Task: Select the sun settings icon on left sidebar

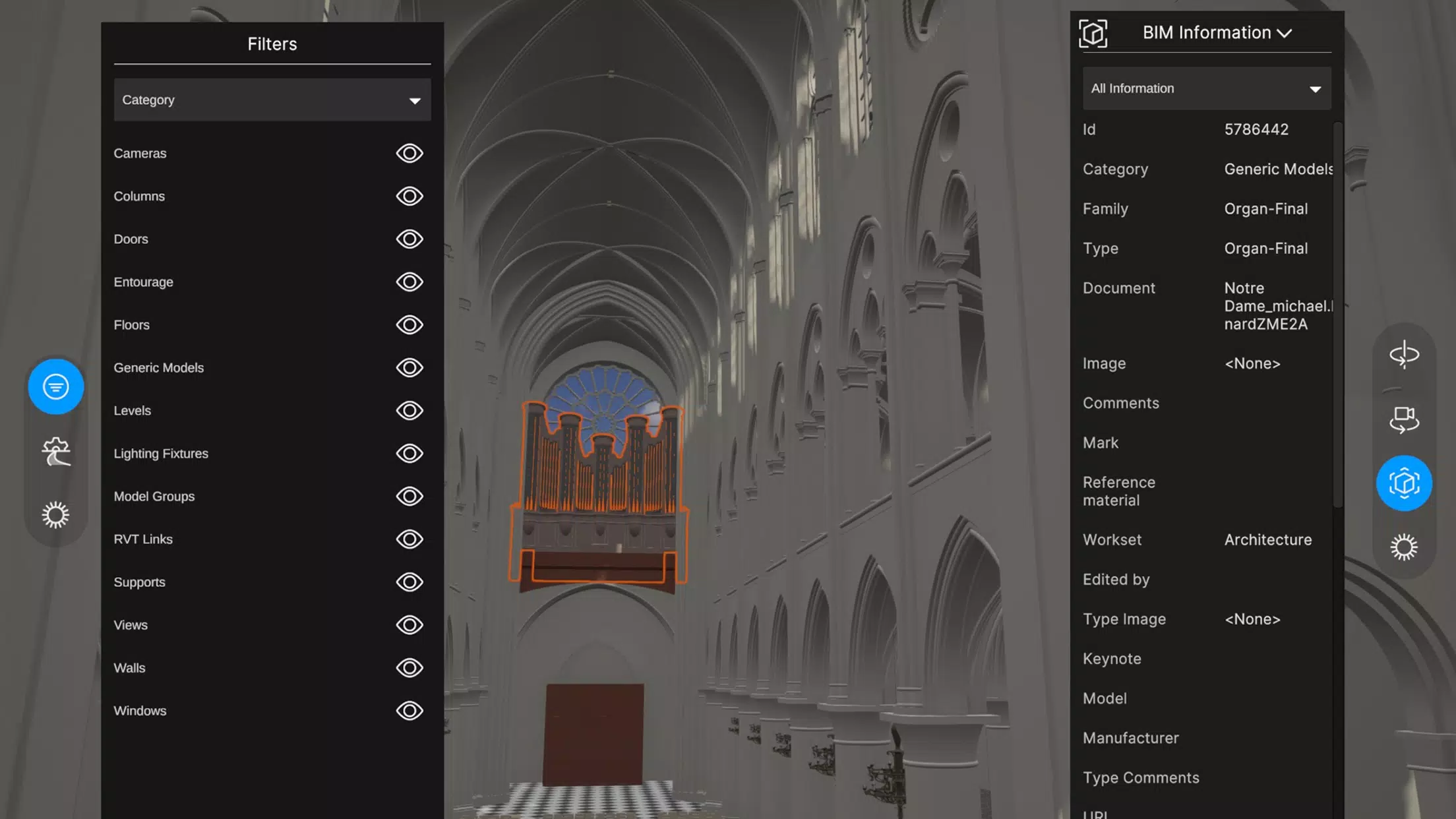Action: pos(56,515)
